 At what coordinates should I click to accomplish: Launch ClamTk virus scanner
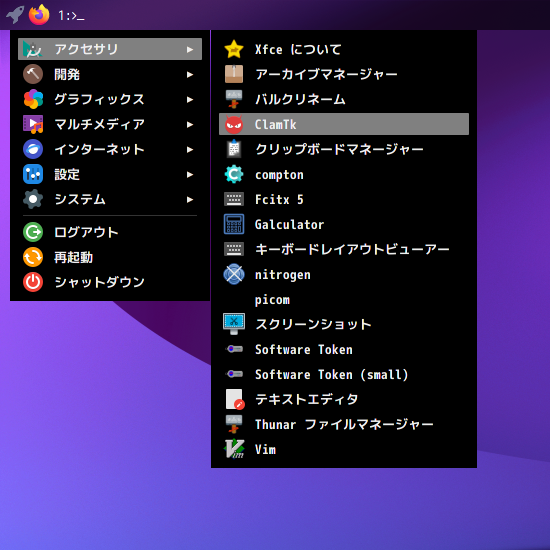[344, 124]
